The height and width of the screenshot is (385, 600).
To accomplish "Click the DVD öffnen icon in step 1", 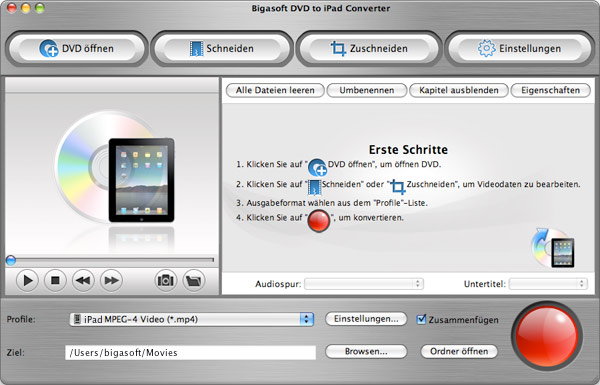I will [317, 167].
